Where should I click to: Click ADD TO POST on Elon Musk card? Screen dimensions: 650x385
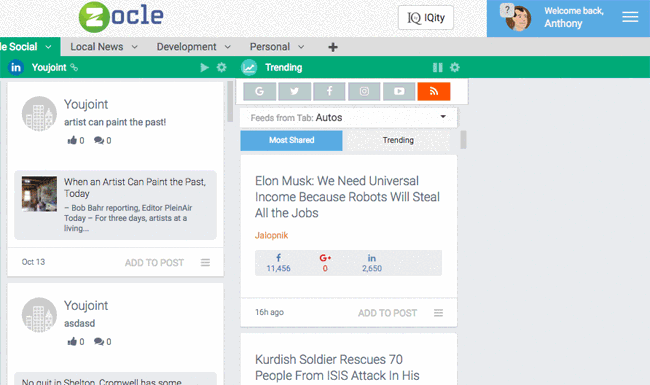pyautogui.click(x=388, y=313)
